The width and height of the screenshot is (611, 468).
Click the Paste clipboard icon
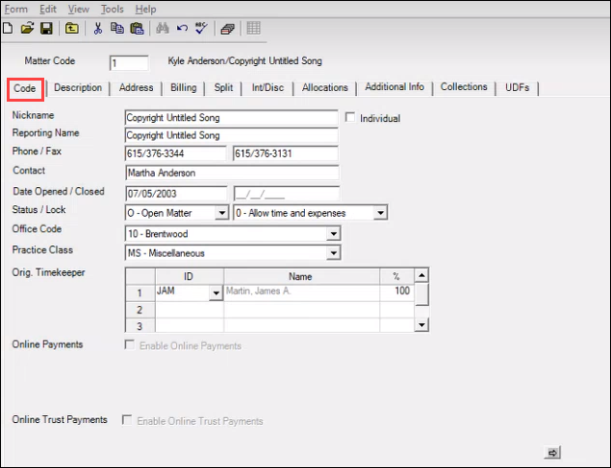134,28
